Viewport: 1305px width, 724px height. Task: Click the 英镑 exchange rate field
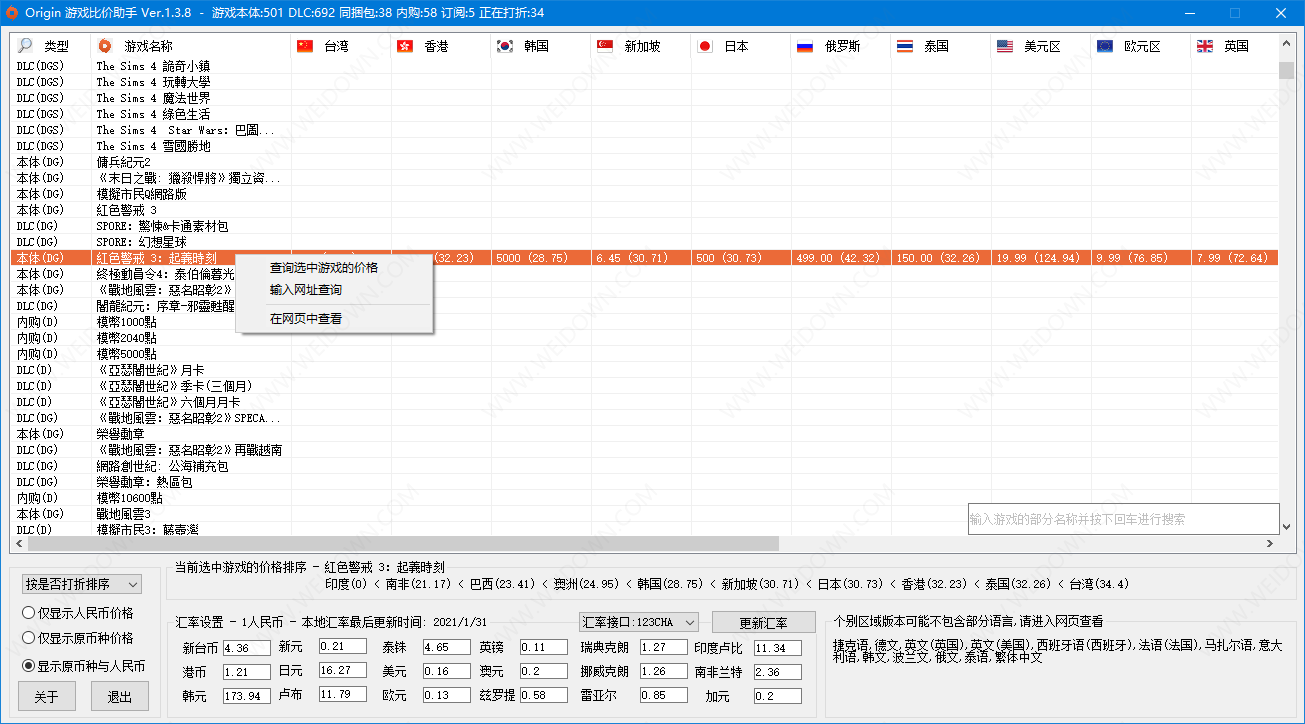pos(544,648)
